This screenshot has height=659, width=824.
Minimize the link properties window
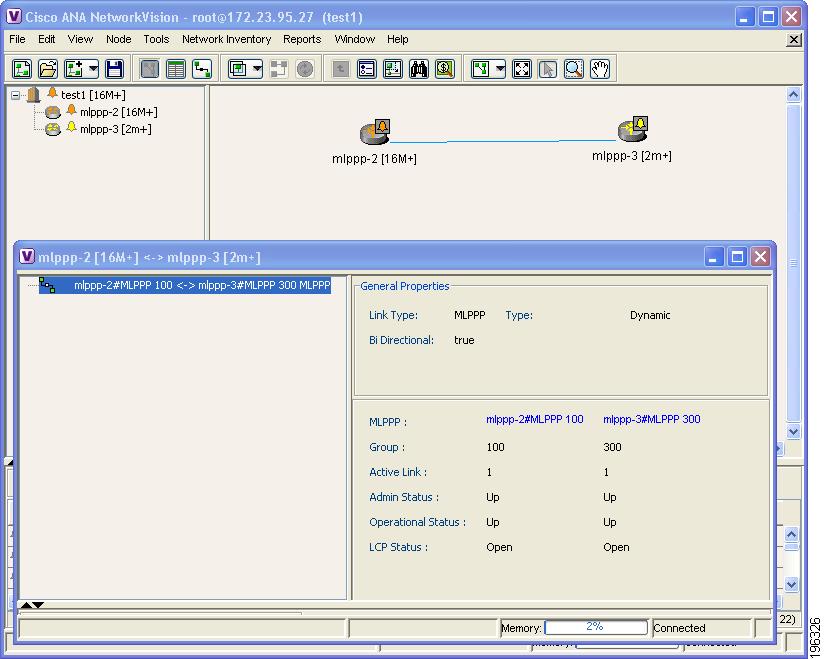coord(714,257)
